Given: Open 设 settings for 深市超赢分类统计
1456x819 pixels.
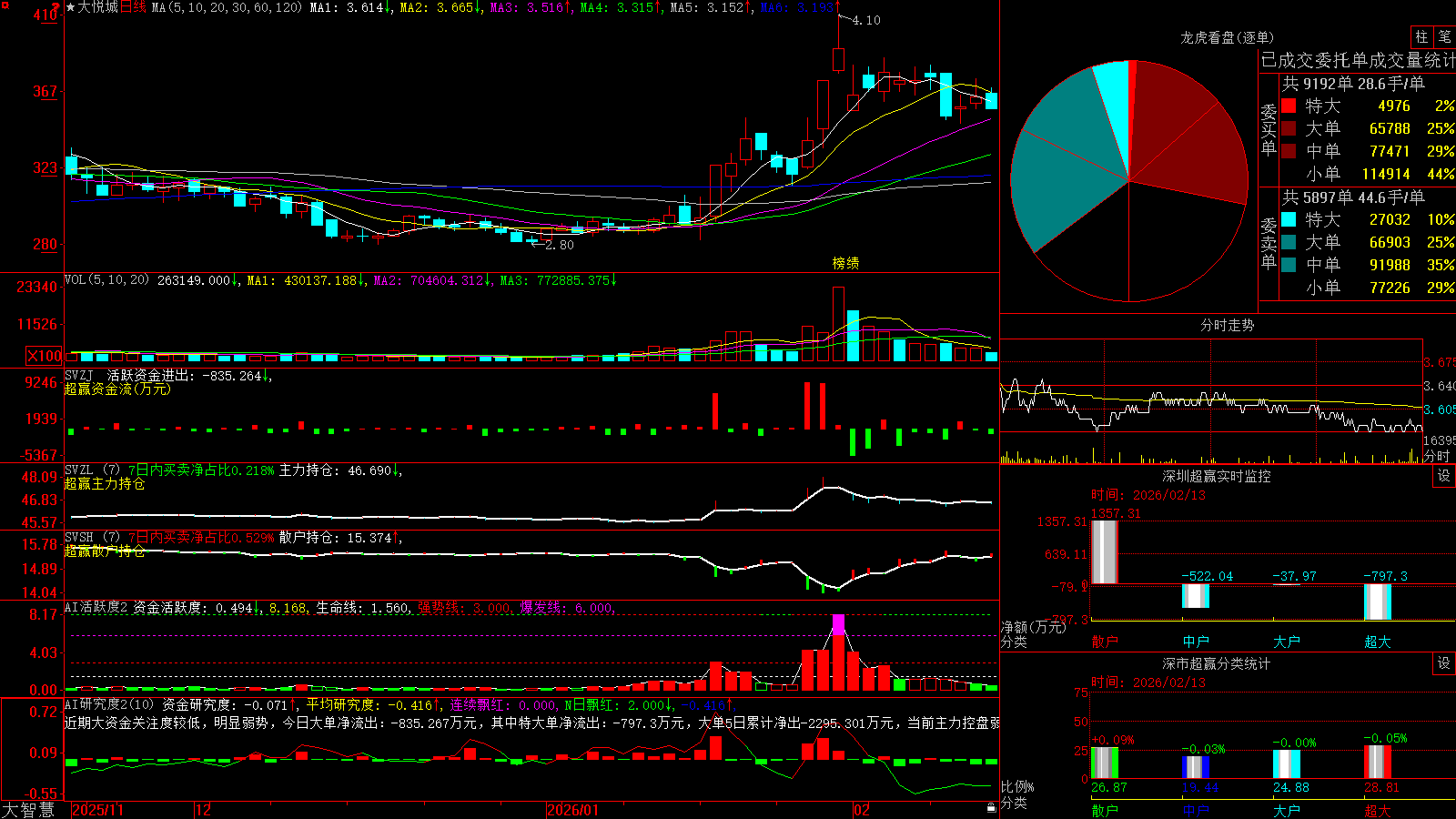Looking at the screenshot, I should 1444,663.
